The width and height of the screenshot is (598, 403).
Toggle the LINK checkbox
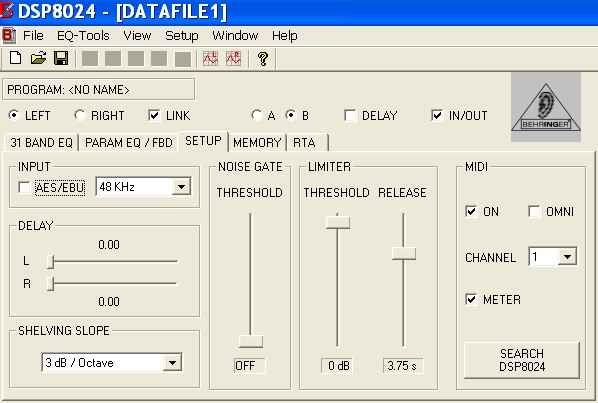pyautogui.click(x=154, y=115)
